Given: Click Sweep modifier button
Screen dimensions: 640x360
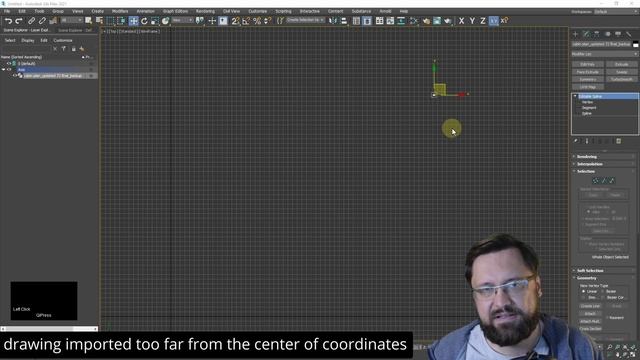Looking at the screenshot, I should pyautogui.click(x=622, y=72).
